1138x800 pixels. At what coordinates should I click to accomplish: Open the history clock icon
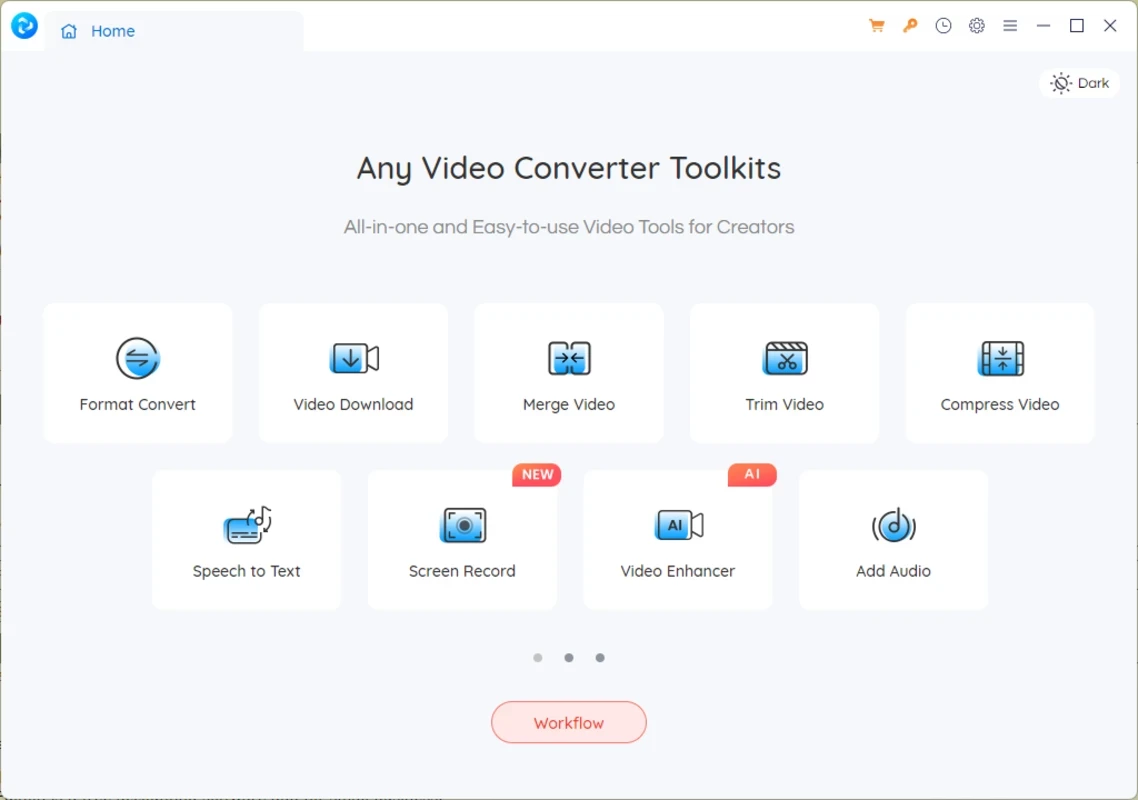click(943, 26)
